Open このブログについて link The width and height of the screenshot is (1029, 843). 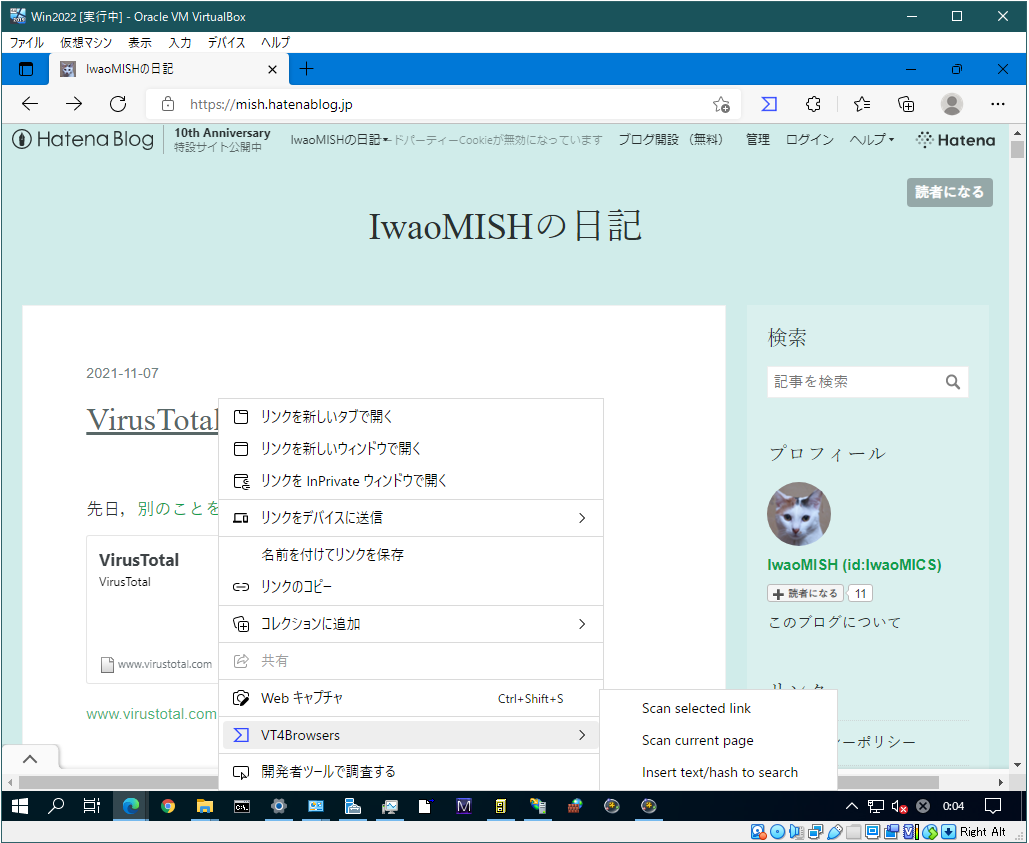tap(835, 622)
